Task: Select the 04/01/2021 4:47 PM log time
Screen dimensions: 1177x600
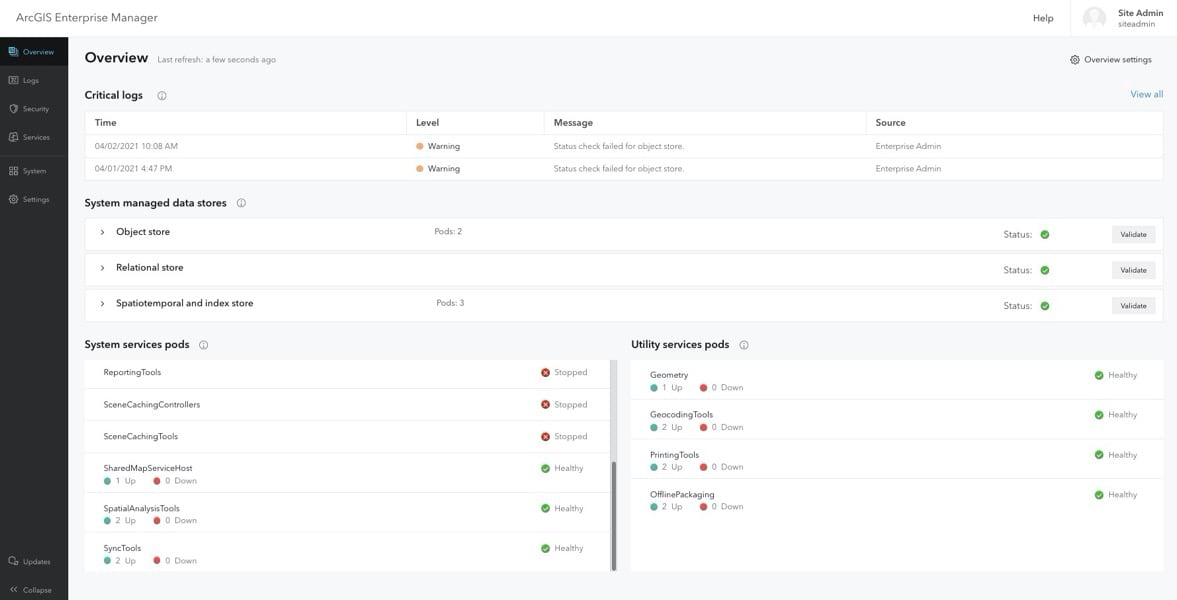Action: 134,169
